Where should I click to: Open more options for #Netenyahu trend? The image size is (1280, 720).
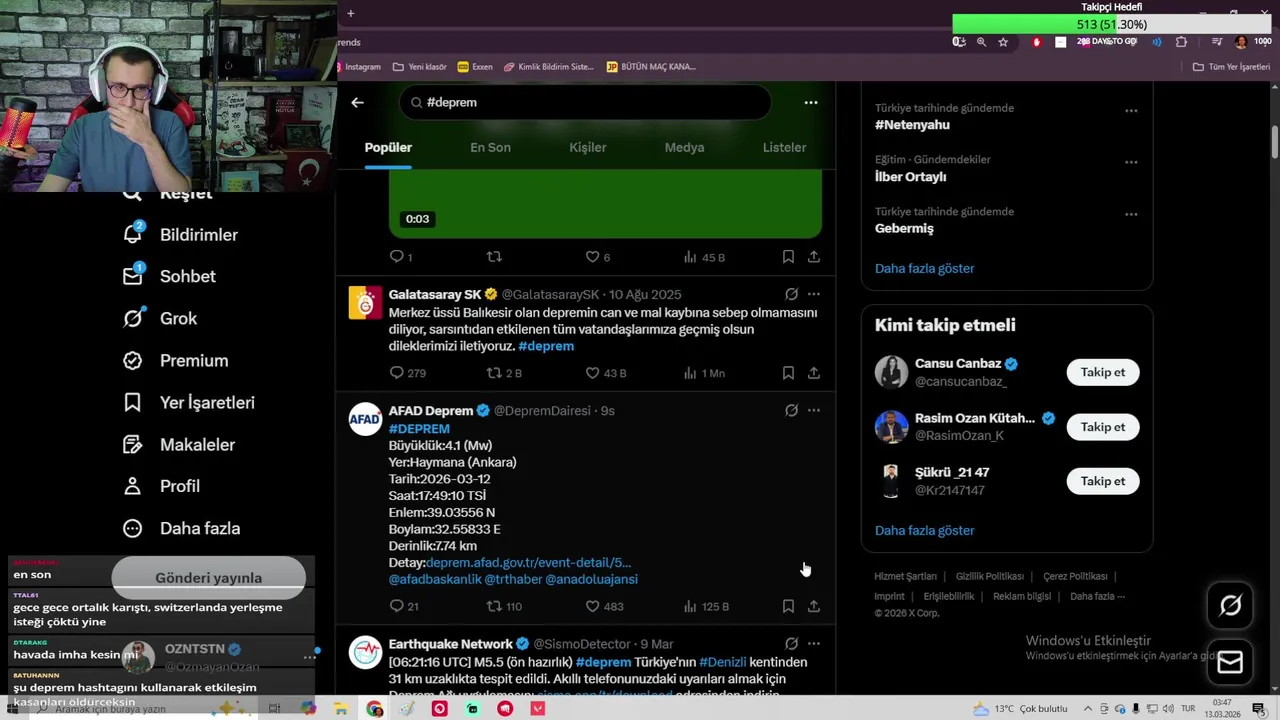point(1131,110)
